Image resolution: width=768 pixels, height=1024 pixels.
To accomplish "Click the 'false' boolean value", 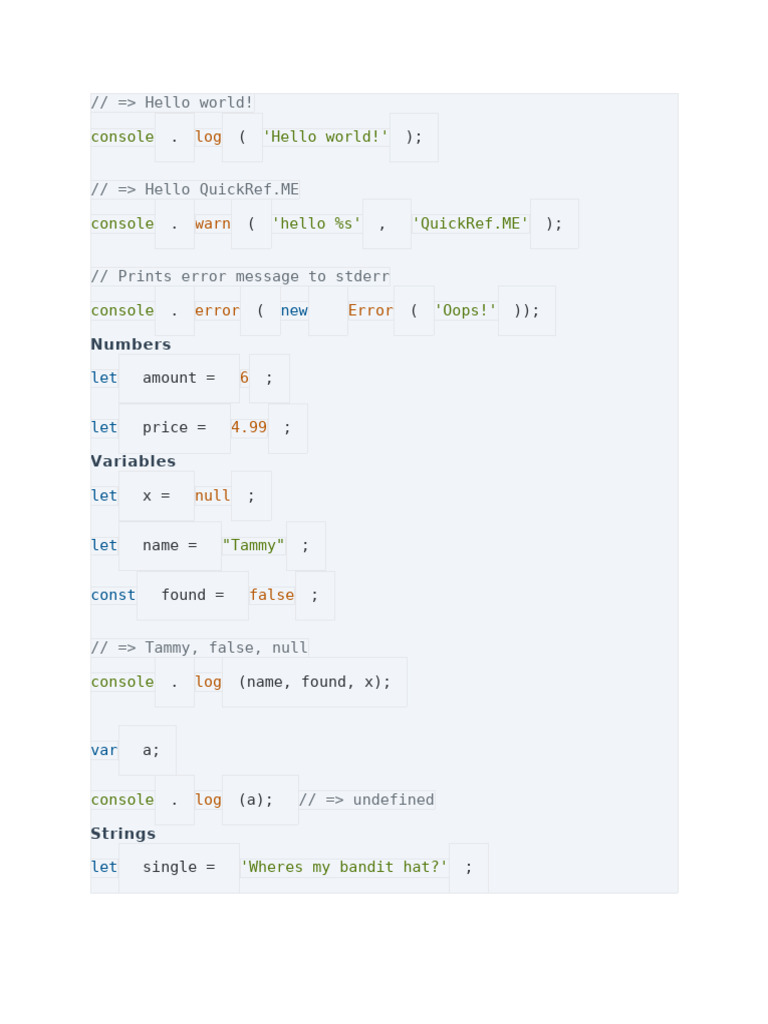I will (271, 596).
